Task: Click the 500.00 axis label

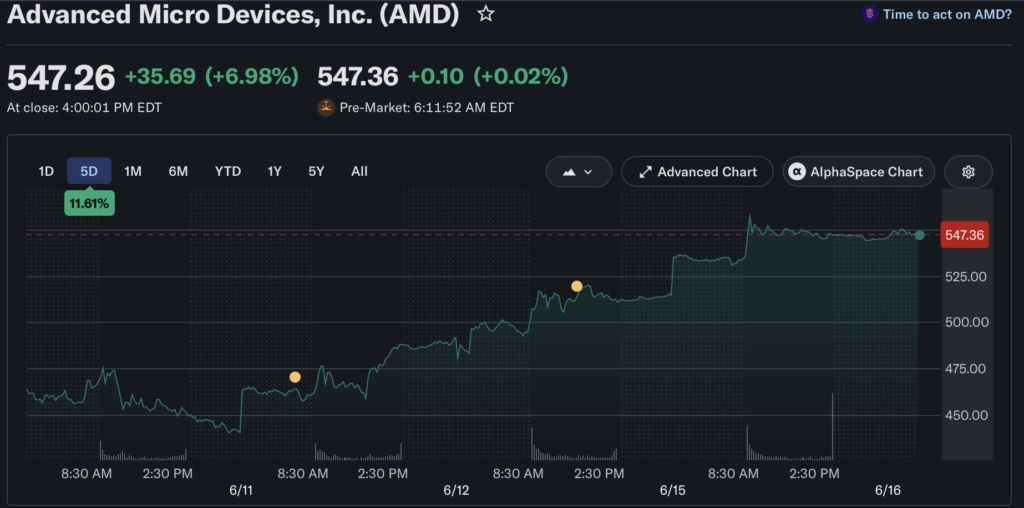Action: 965,323
